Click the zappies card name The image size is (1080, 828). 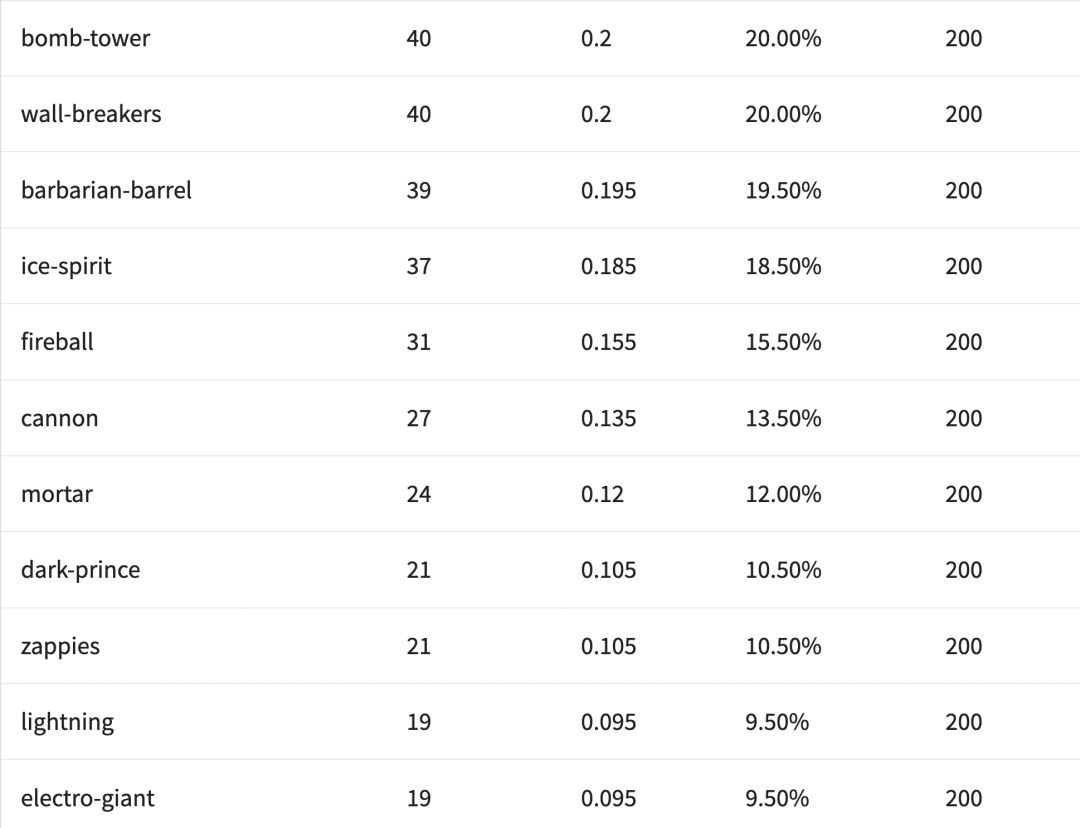60,646
